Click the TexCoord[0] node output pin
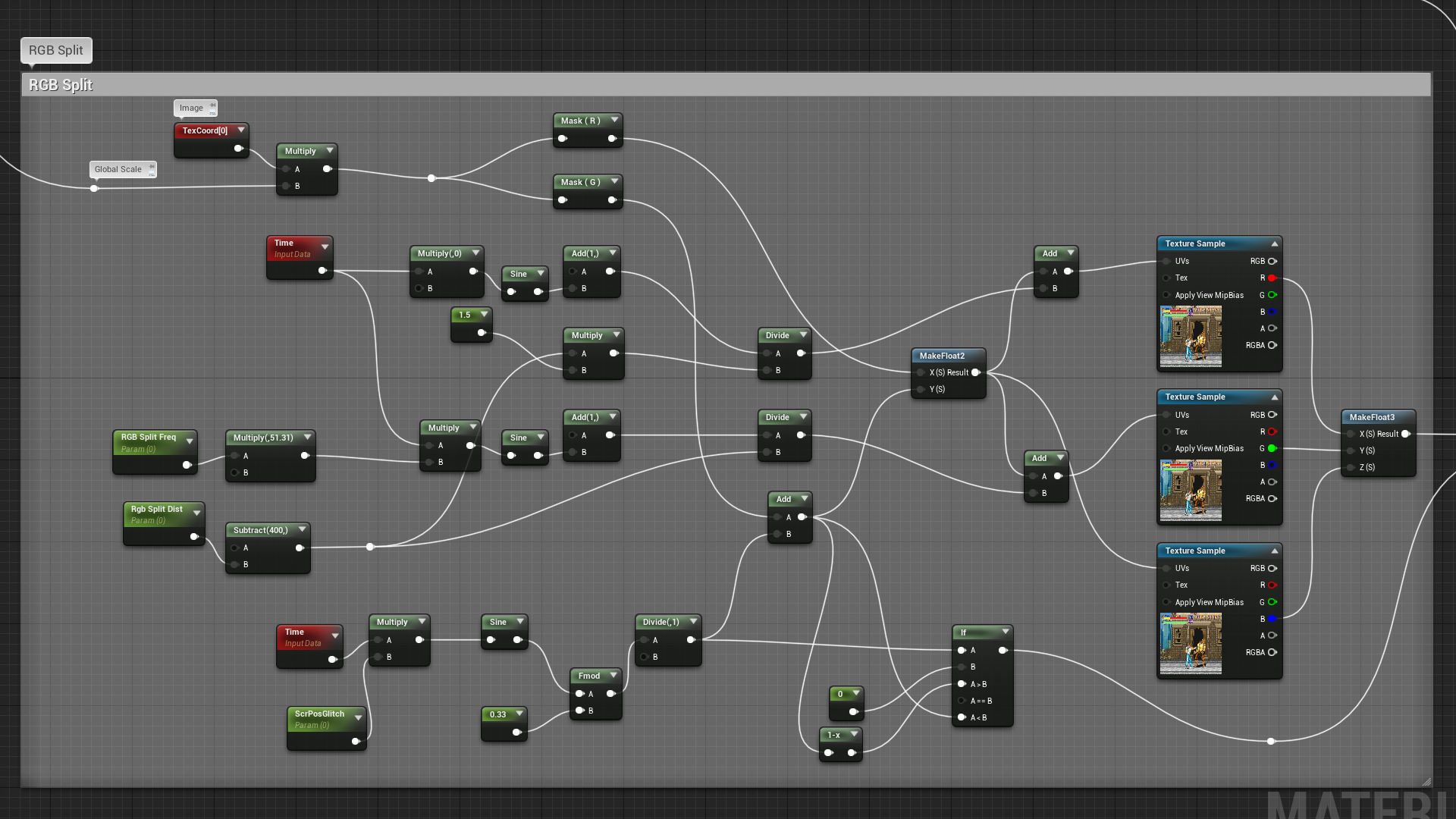 click(x=238, y=149)
